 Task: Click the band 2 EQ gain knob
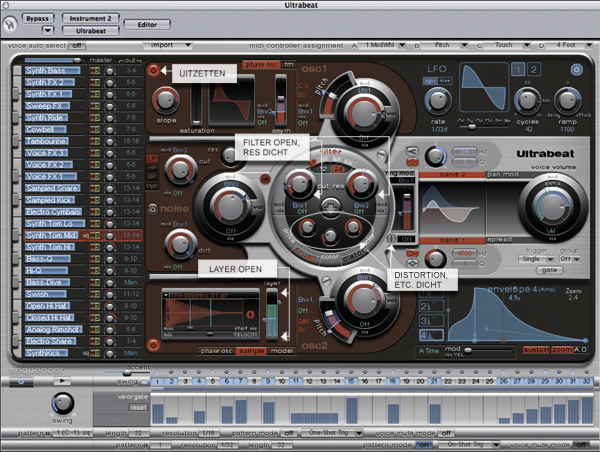435,156
